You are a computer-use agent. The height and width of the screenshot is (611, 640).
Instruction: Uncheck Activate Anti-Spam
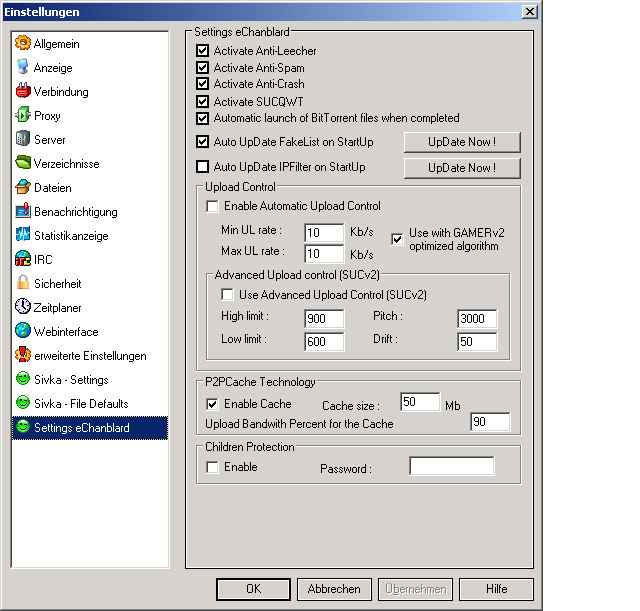point(202,67)
